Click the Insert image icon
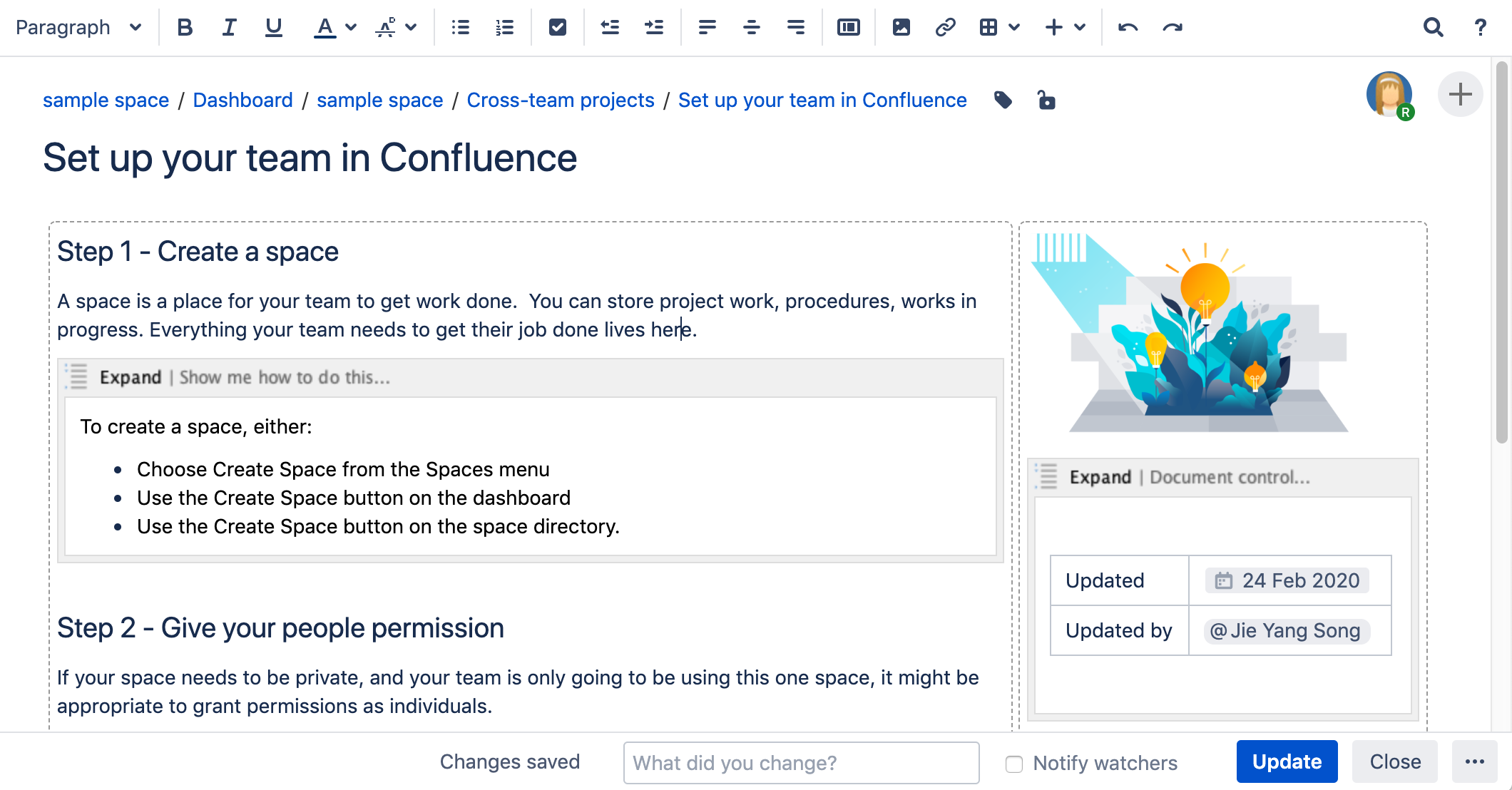1512x790 pixels. (x=900, y=27)
